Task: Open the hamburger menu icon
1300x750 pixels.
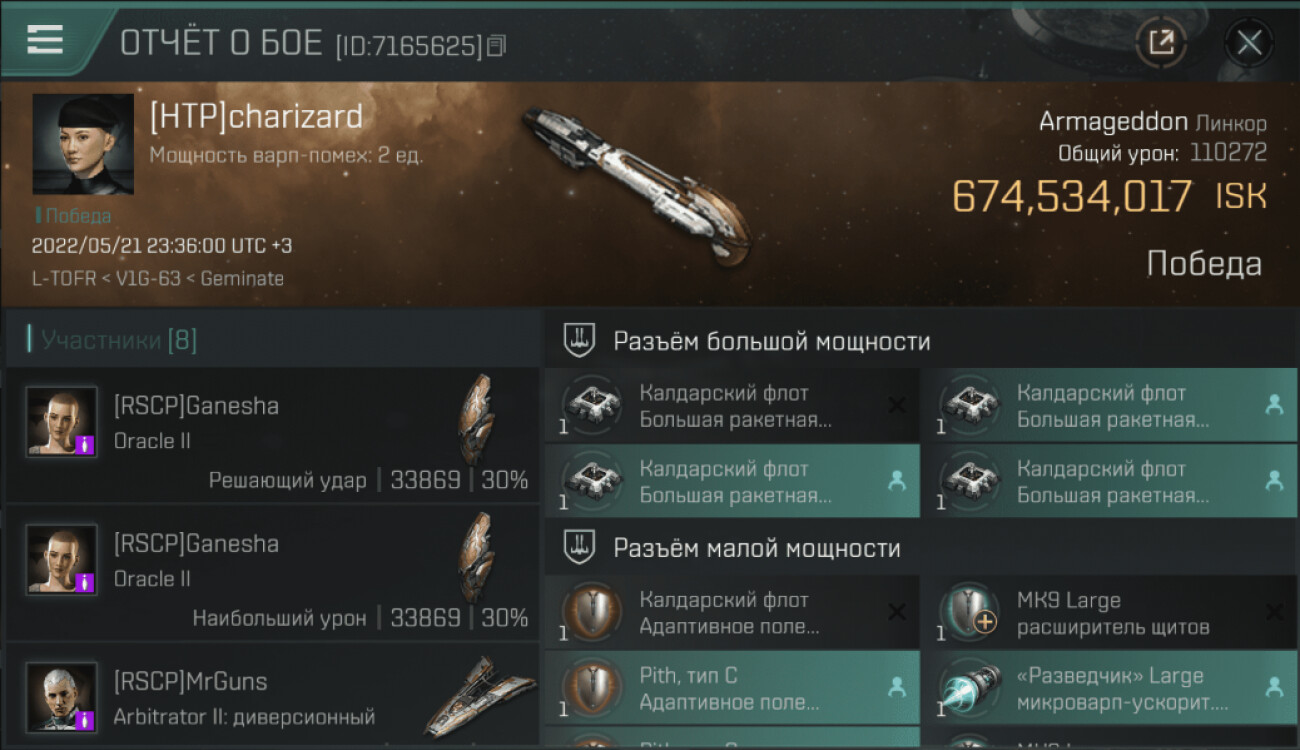Action: tap(45, 39)
